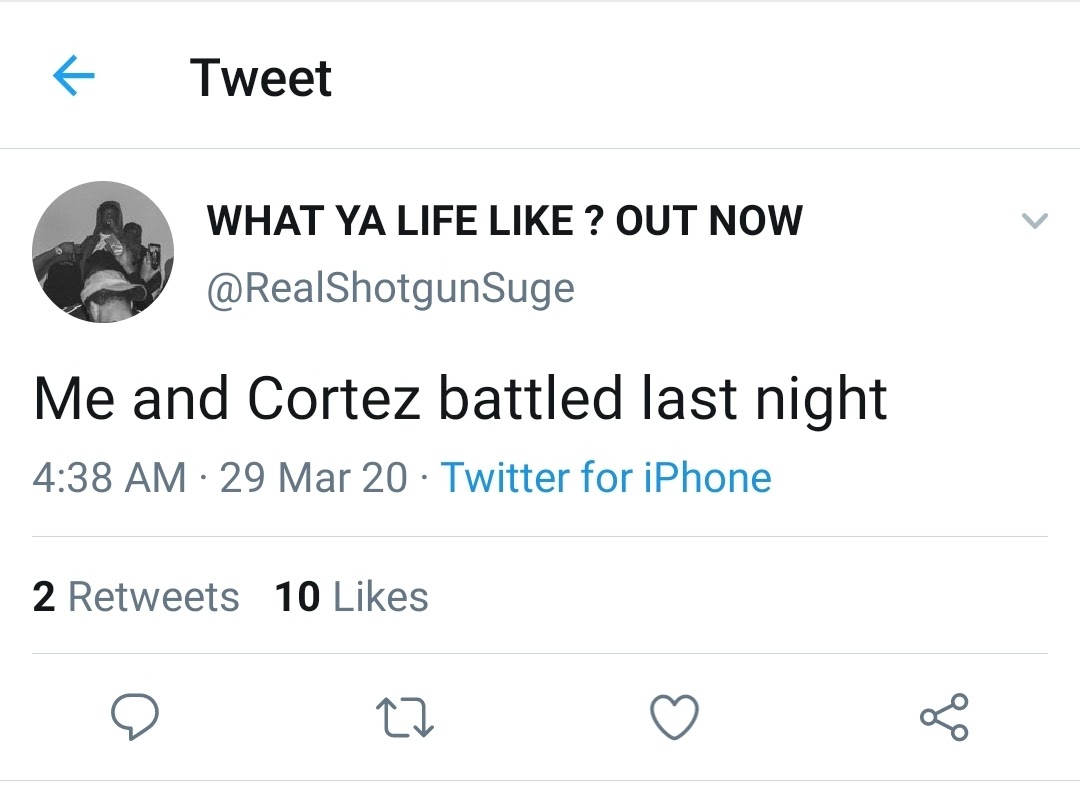Click the 4:38 AM timestamp
The height and width of the screenshot is (785, 1080).
tap(109, 477)
